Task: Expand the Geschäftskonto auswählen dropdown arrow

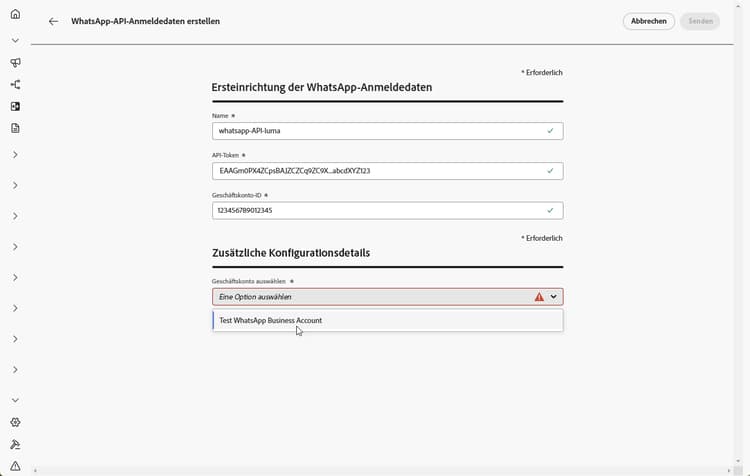Action: coord(554,297)
